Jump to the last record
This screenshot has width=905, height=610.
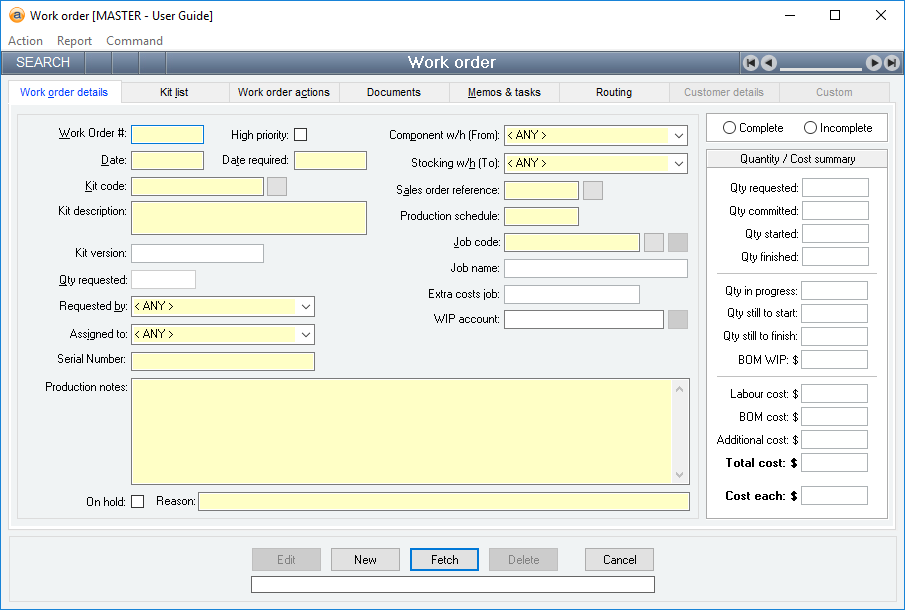pyautogui.click(x=891, y=63)
